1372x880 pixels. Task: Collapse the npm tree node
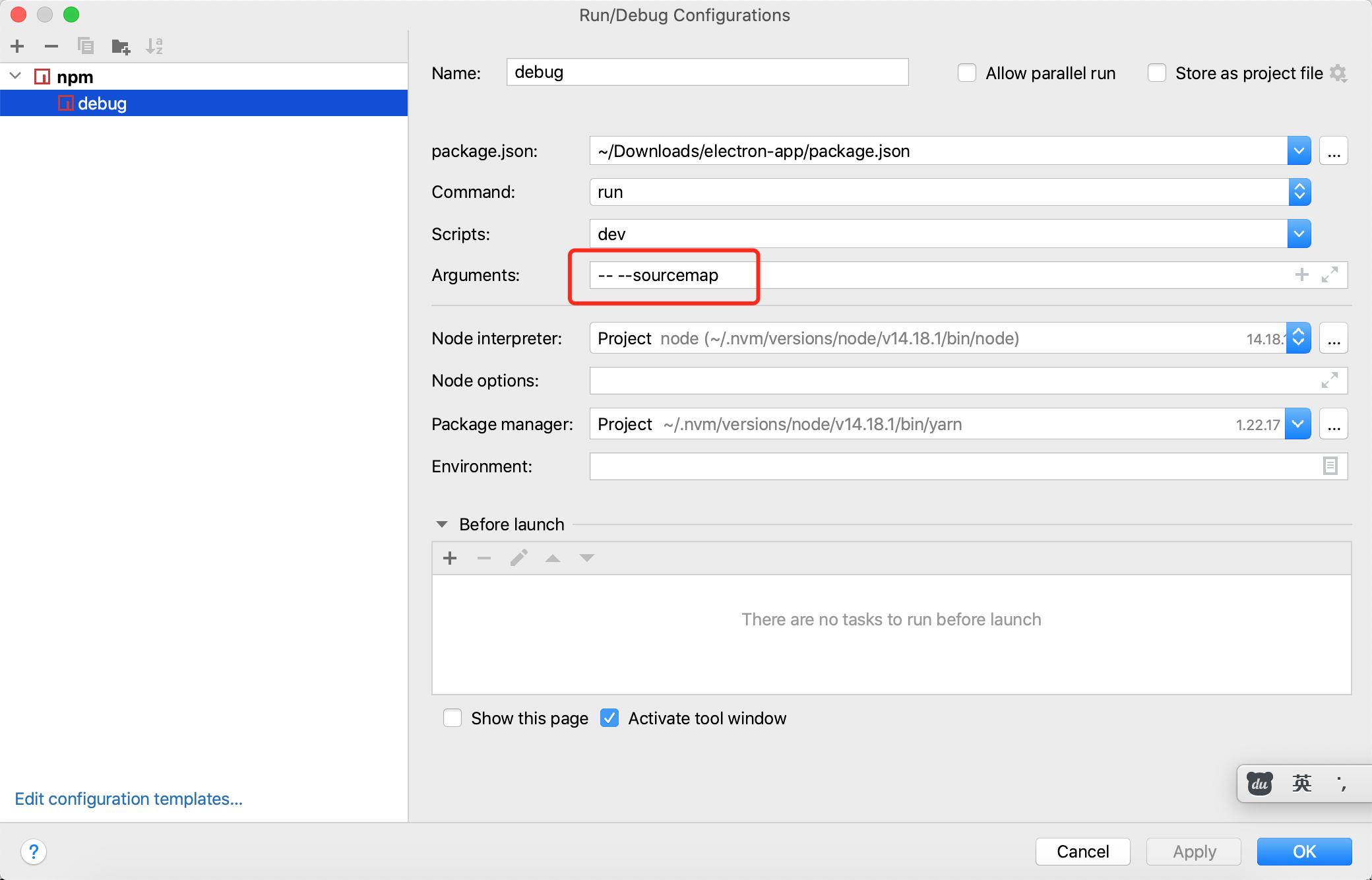pyautogui.click(x=15, y=77)
